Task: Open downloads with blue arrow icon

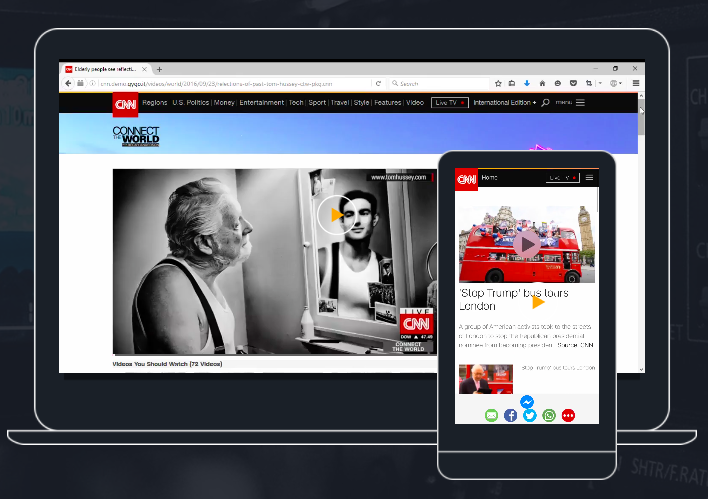Action: pyautogui.click(x=527, y=84)
